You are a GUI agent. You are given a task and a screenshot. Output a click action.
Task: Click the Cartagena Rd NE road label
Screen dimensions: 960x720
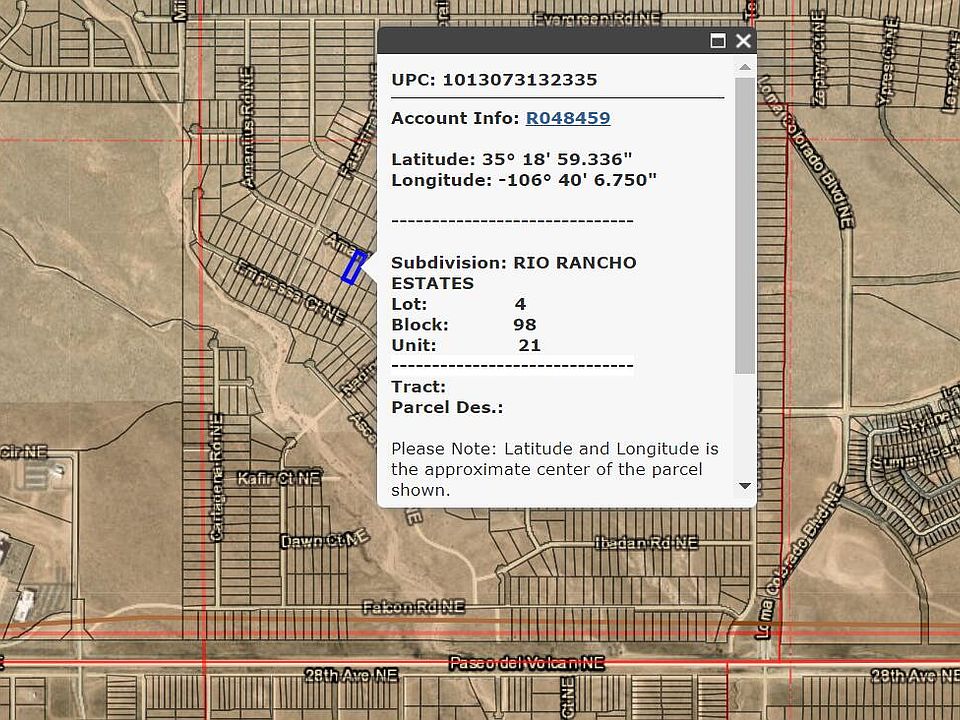click(216, 490)
